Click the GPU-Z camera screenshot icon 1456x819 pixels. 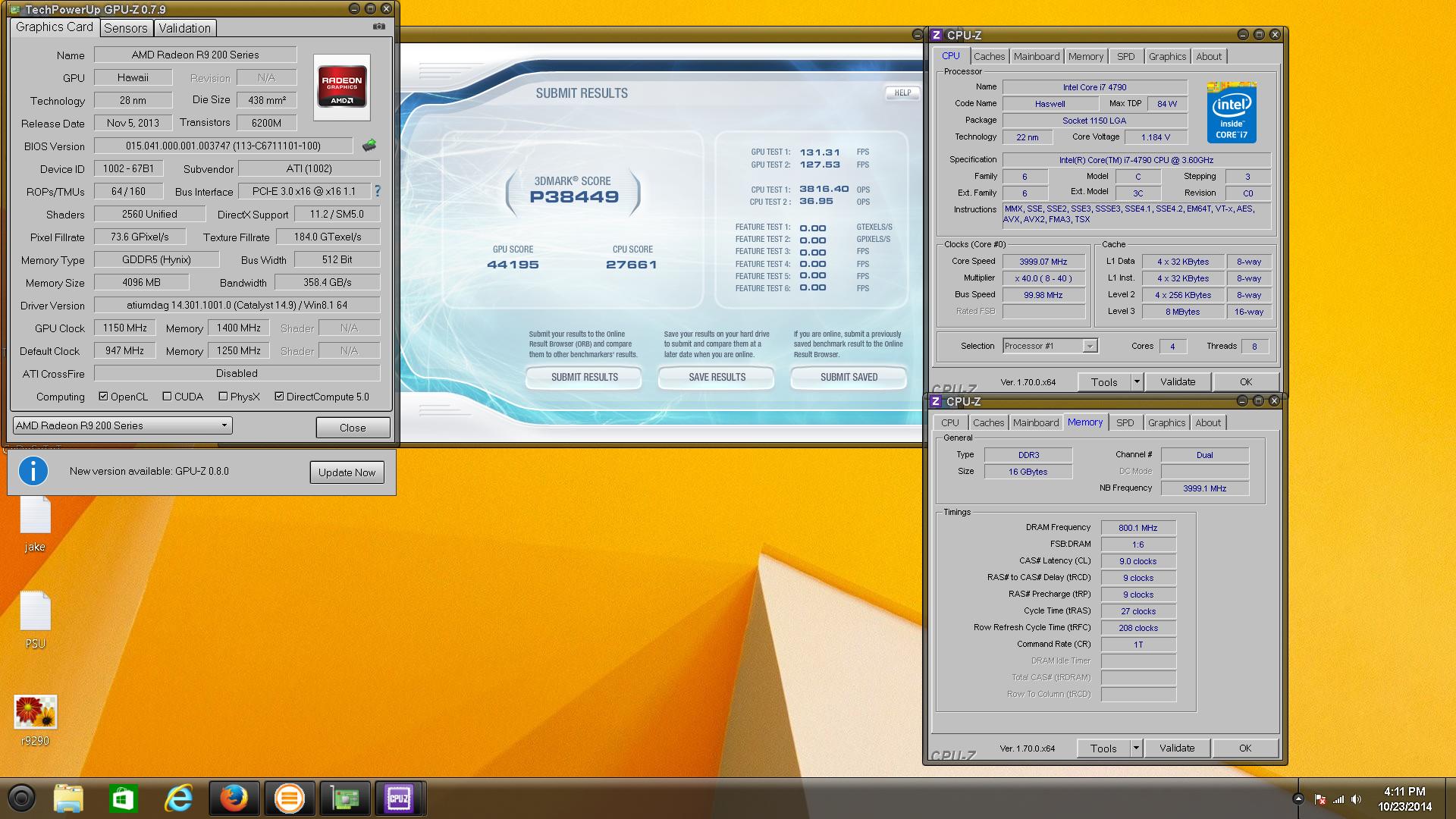click(379, 27)
